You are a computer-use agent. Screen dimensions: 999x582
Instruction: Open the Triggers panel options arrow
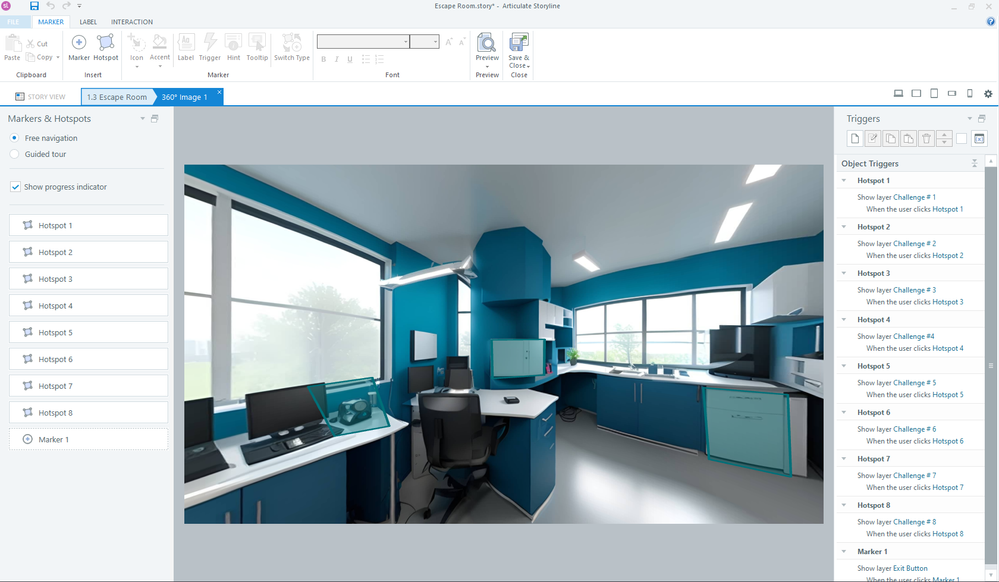970,119
